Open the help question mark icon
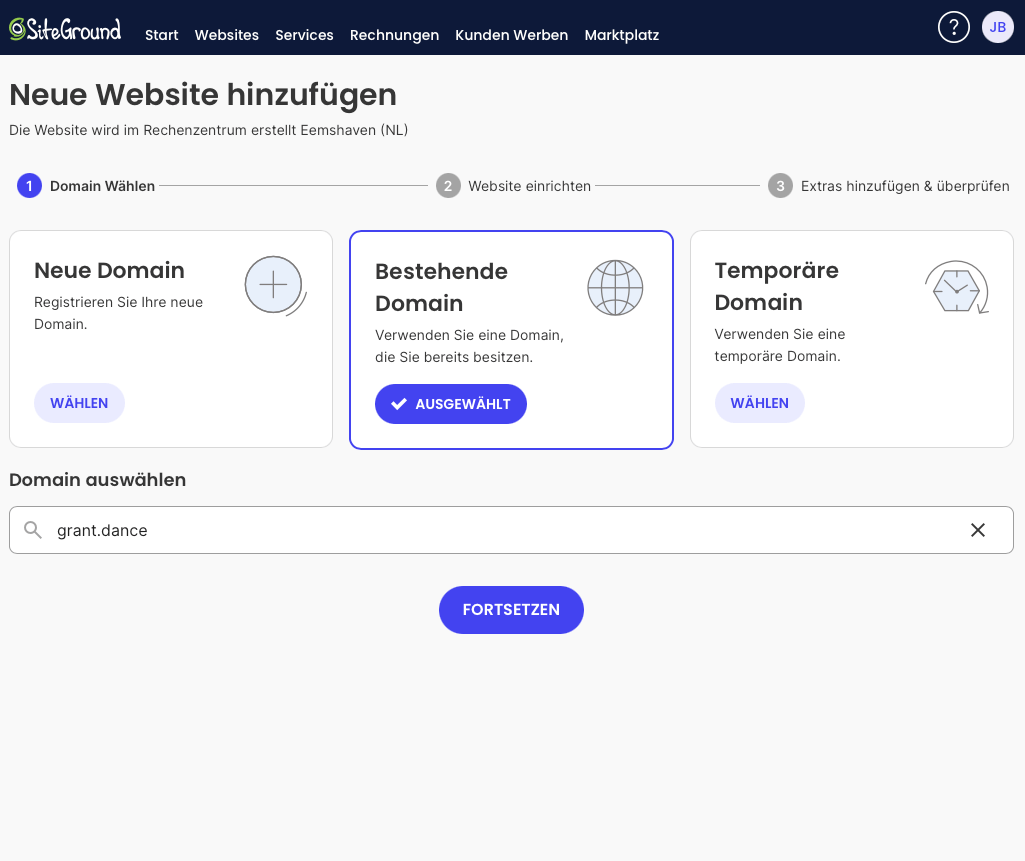Screen dimensions: 1025x861 (x=953, y=27)
